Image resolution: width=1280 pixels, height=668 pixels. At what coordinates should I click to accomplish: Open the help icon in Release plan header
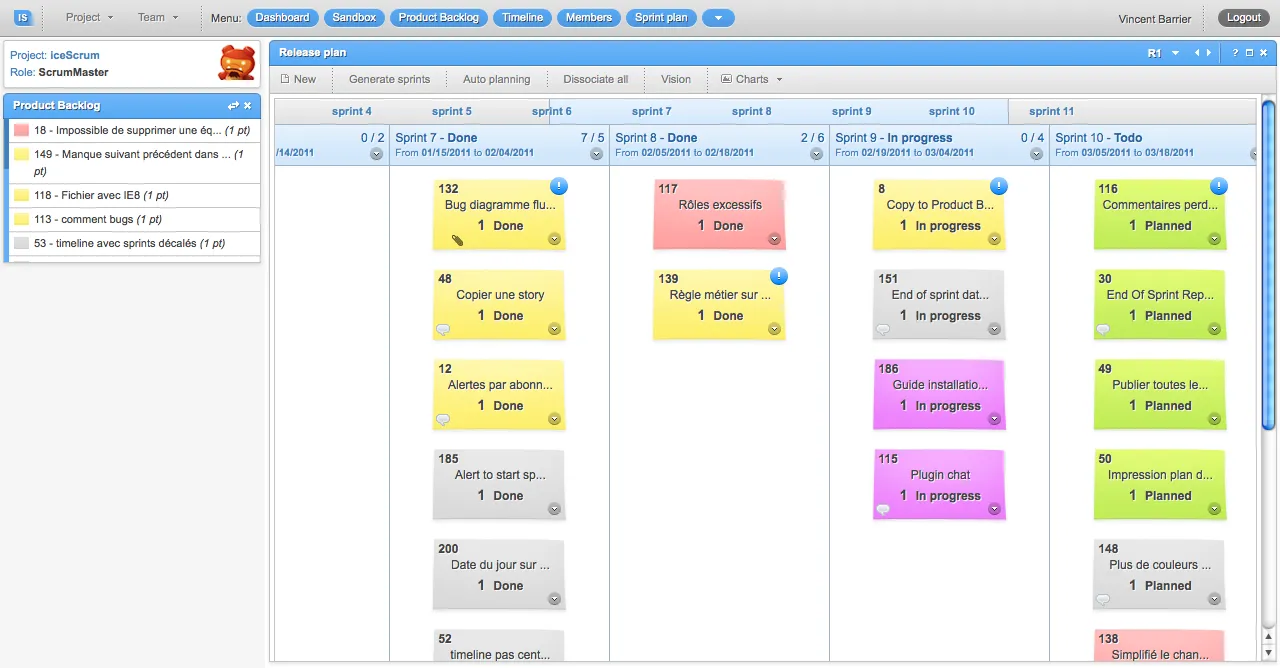[x=1235, y=53]
